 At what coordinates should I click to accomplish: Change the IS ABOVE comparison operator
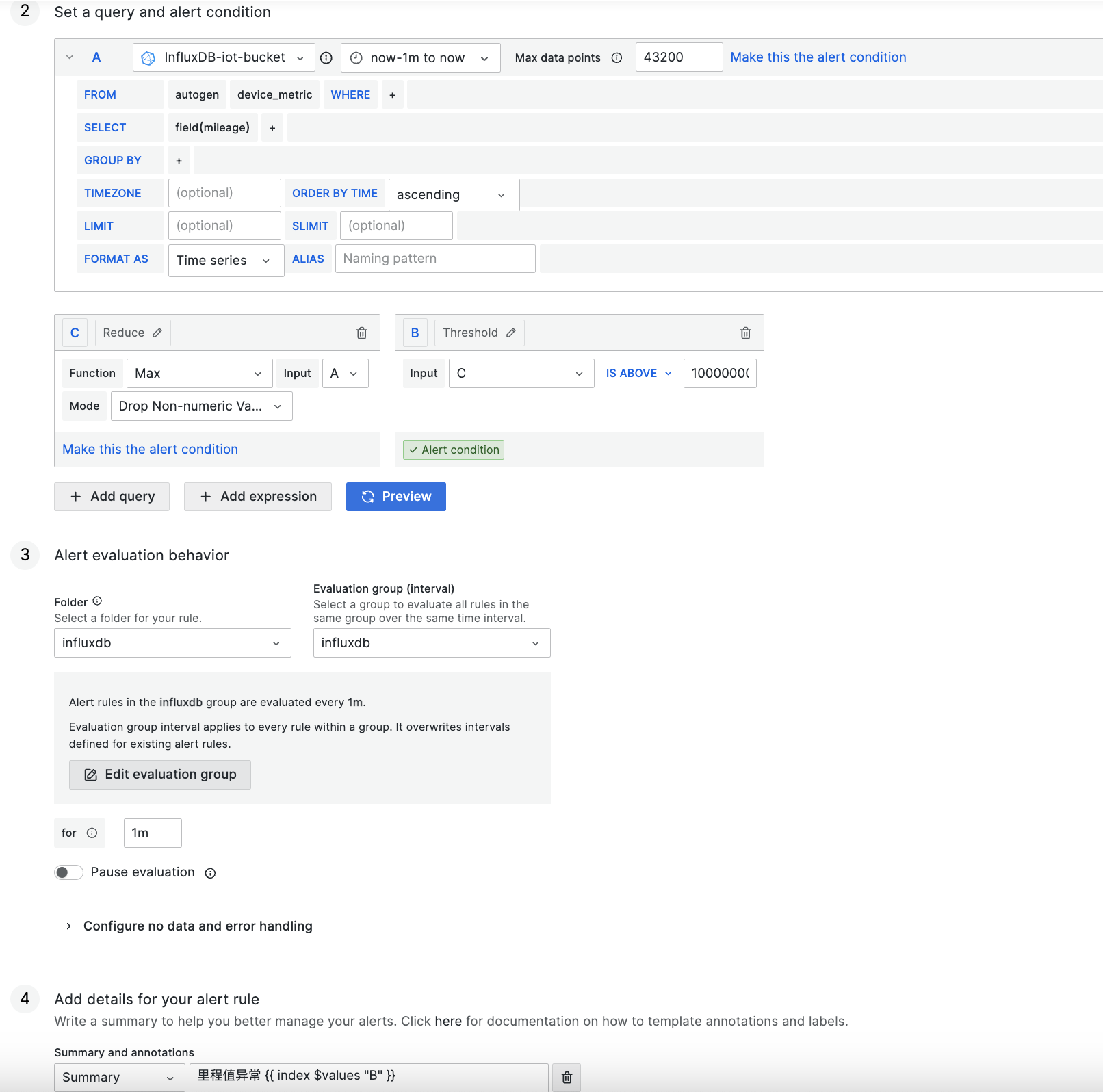tap(639, 374)
